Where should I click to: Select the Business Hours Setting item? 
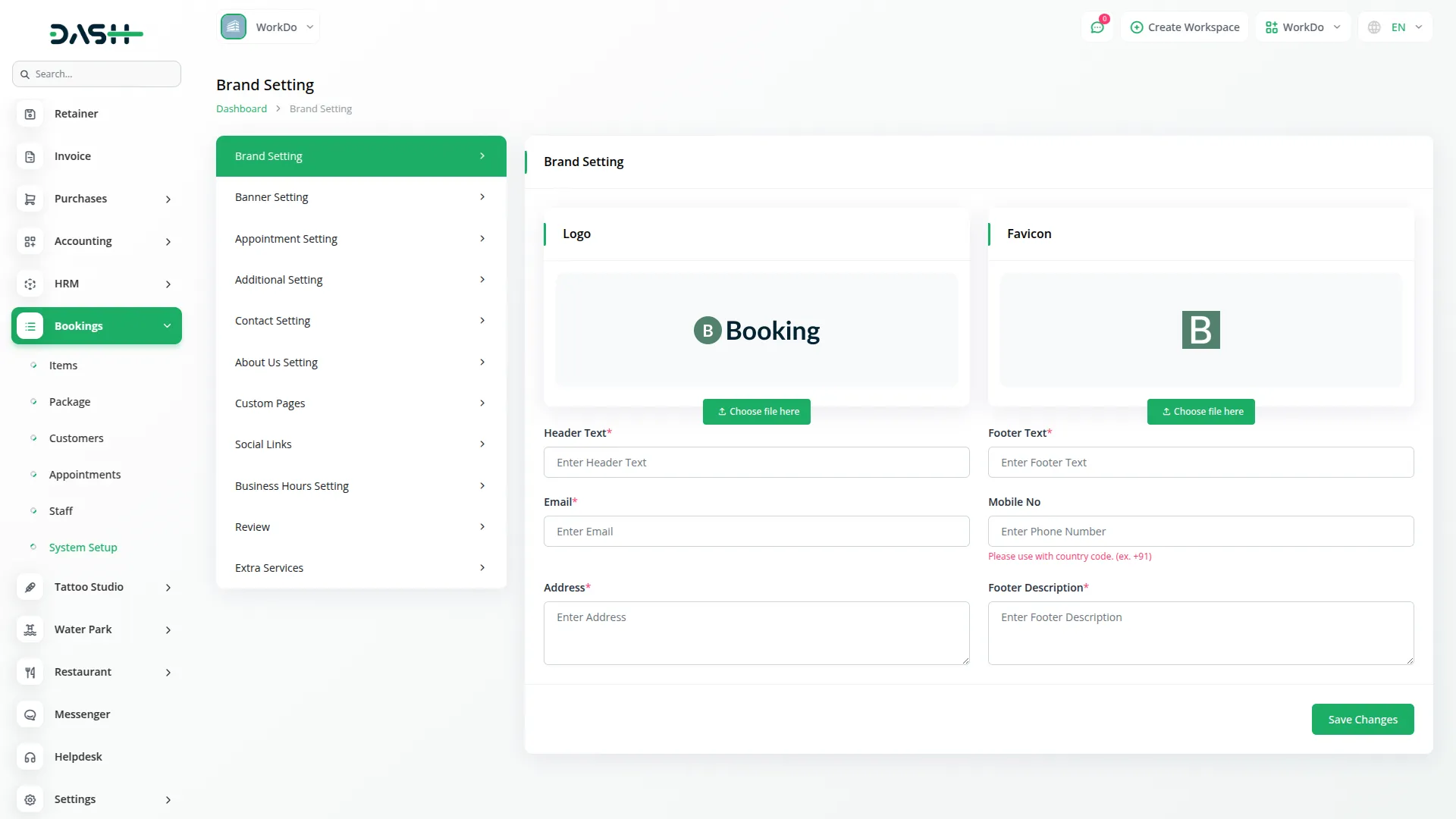tap(361, 486)
